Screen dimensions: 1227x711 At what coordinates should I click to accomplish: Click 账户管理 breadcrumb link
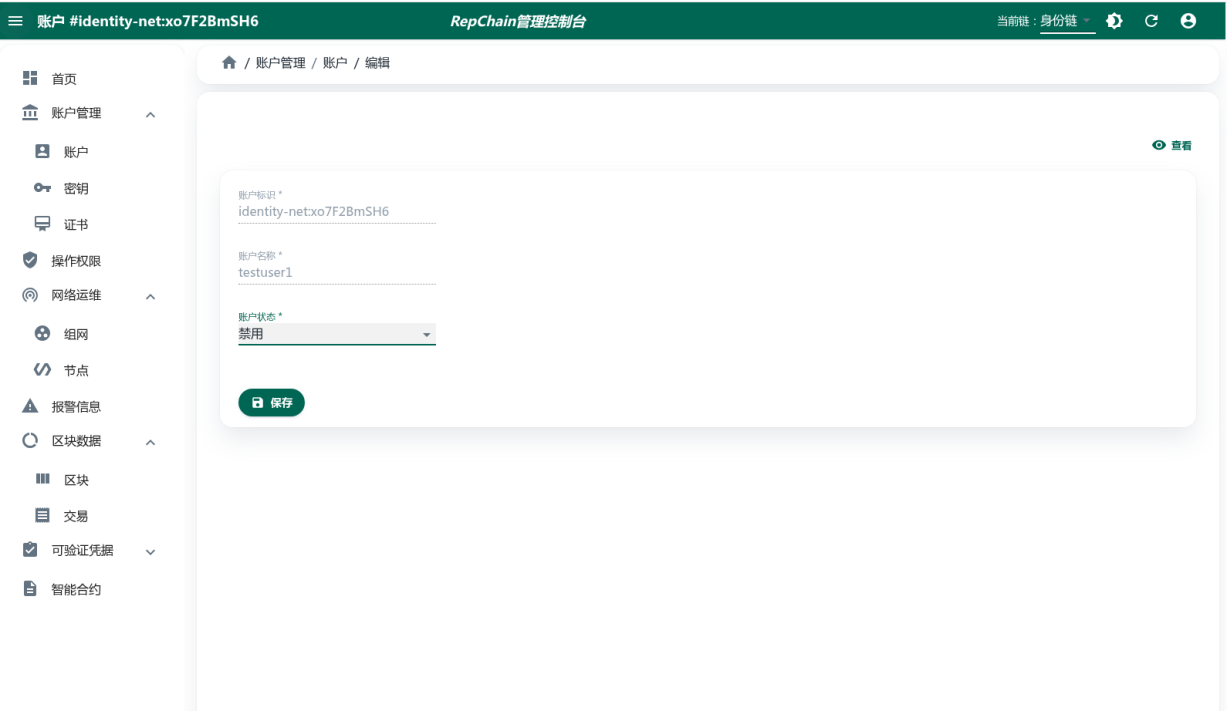tap(280, 63)
